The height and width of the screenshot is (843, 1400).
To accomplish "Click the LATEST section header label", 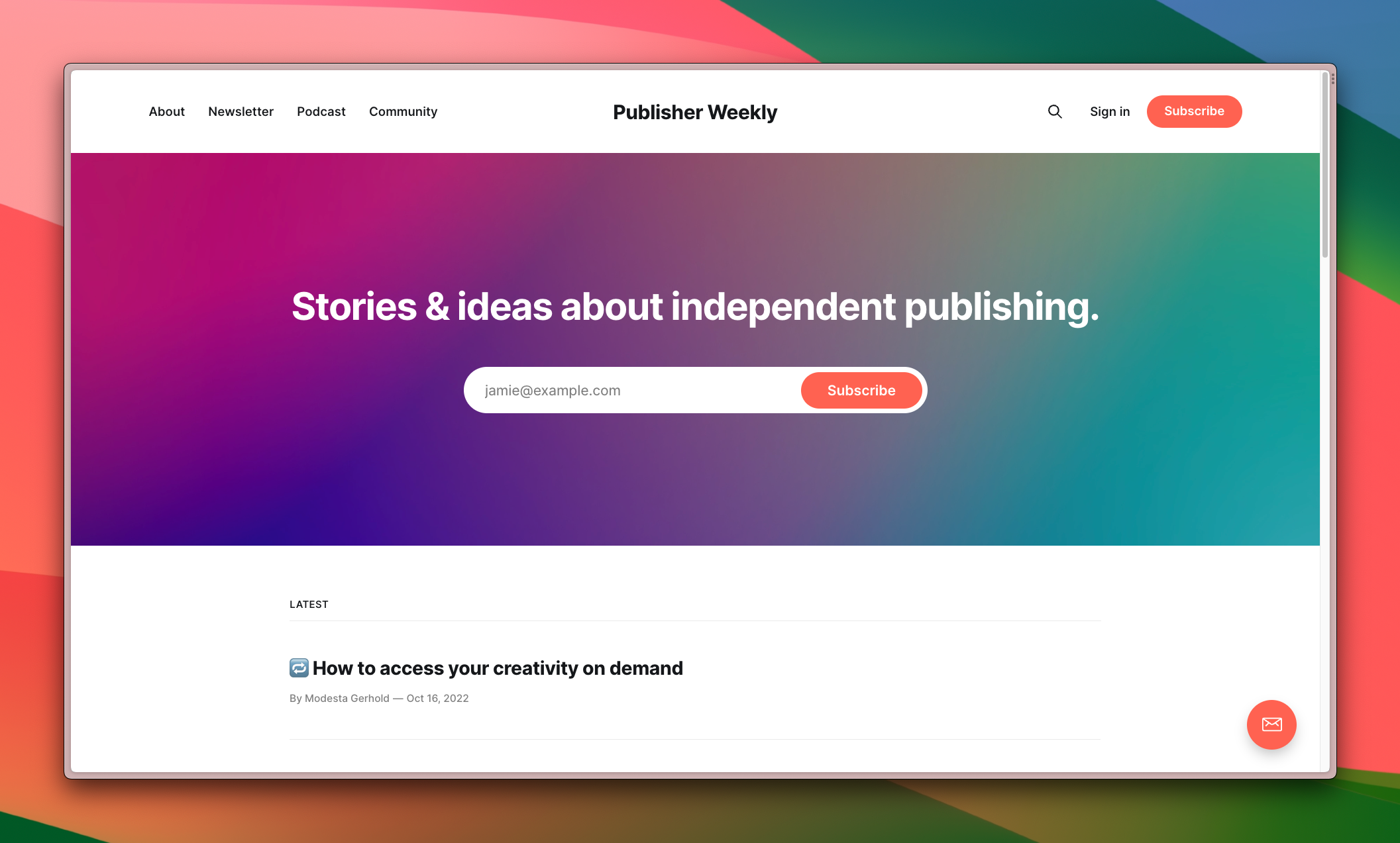I will point(309,604).
